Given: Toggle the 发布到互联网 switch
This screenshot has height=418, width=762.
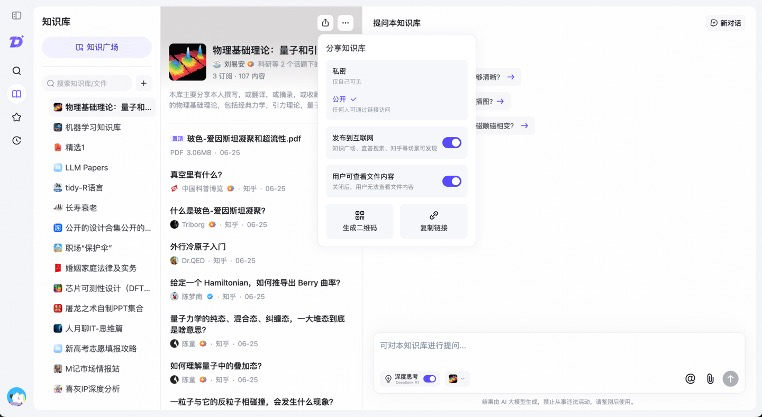Looking at the screenshot, I should tap(451, 142).
